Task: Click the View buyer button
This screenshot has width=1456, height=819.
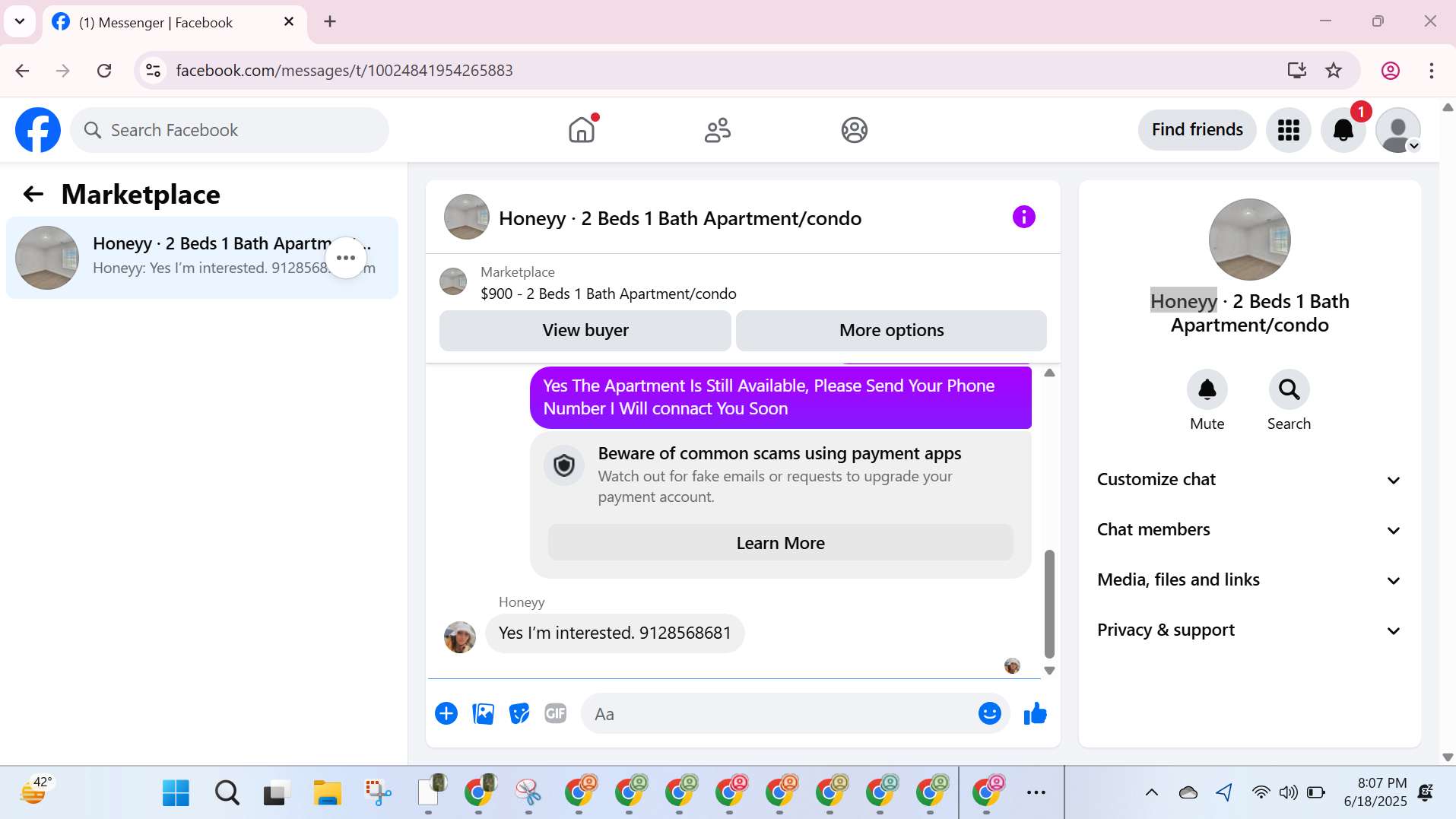Action: tap(585, 330)
